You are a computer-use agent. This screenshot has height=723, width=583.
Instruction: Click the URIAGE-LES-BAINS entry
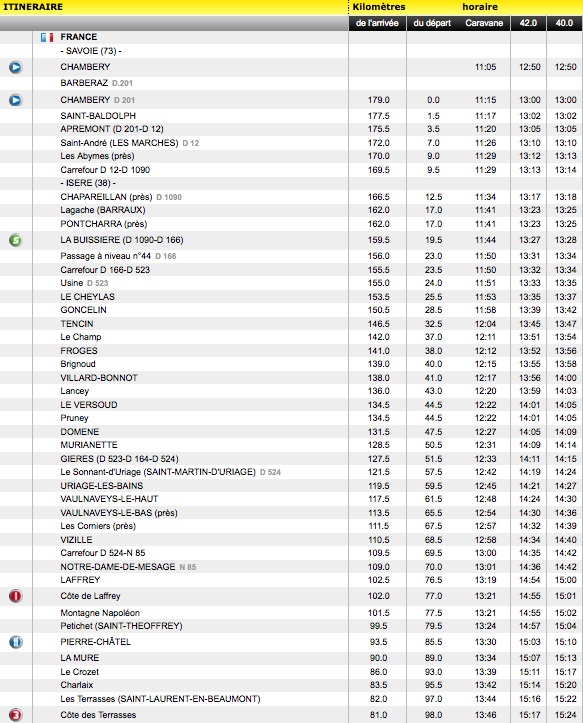pos(102,486)
